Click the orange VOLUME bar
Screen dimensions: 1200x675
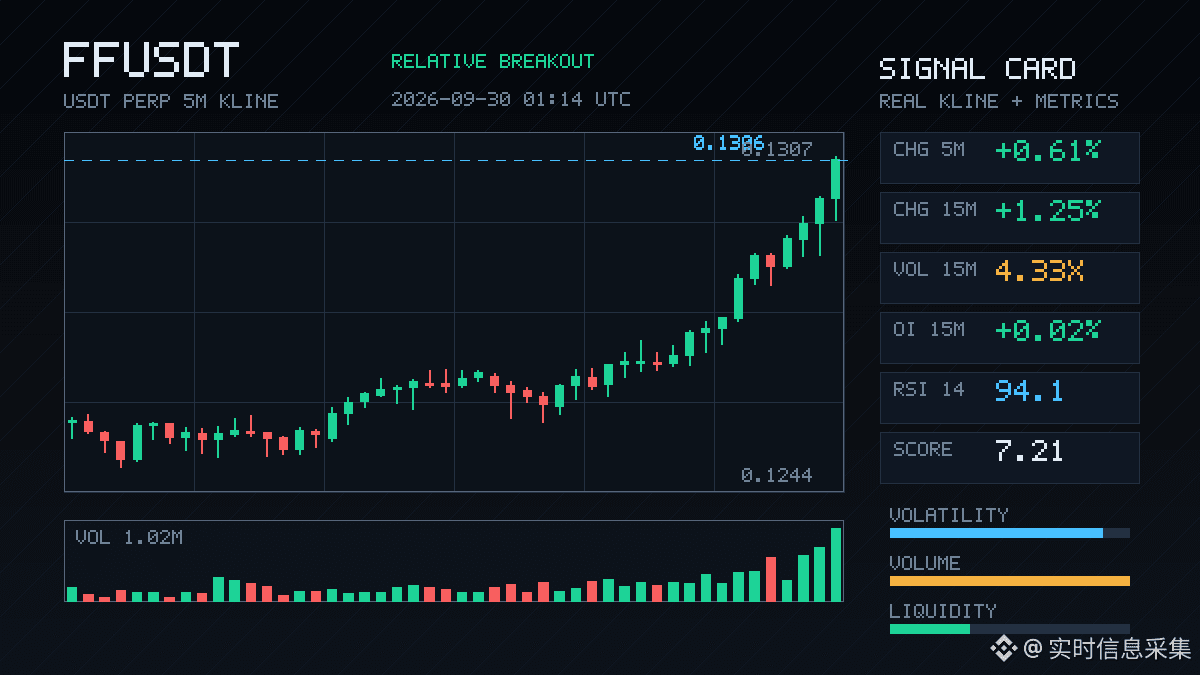point(1009,581)
